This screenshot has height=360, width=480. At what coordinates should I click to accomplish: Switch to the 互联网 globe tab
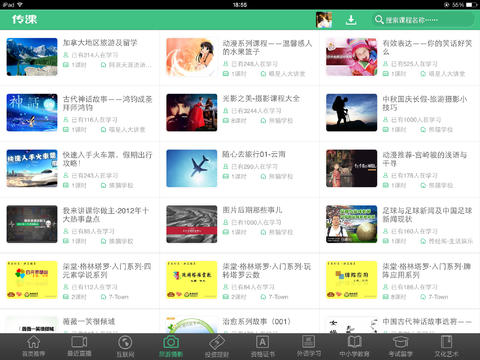pos(125,347)
